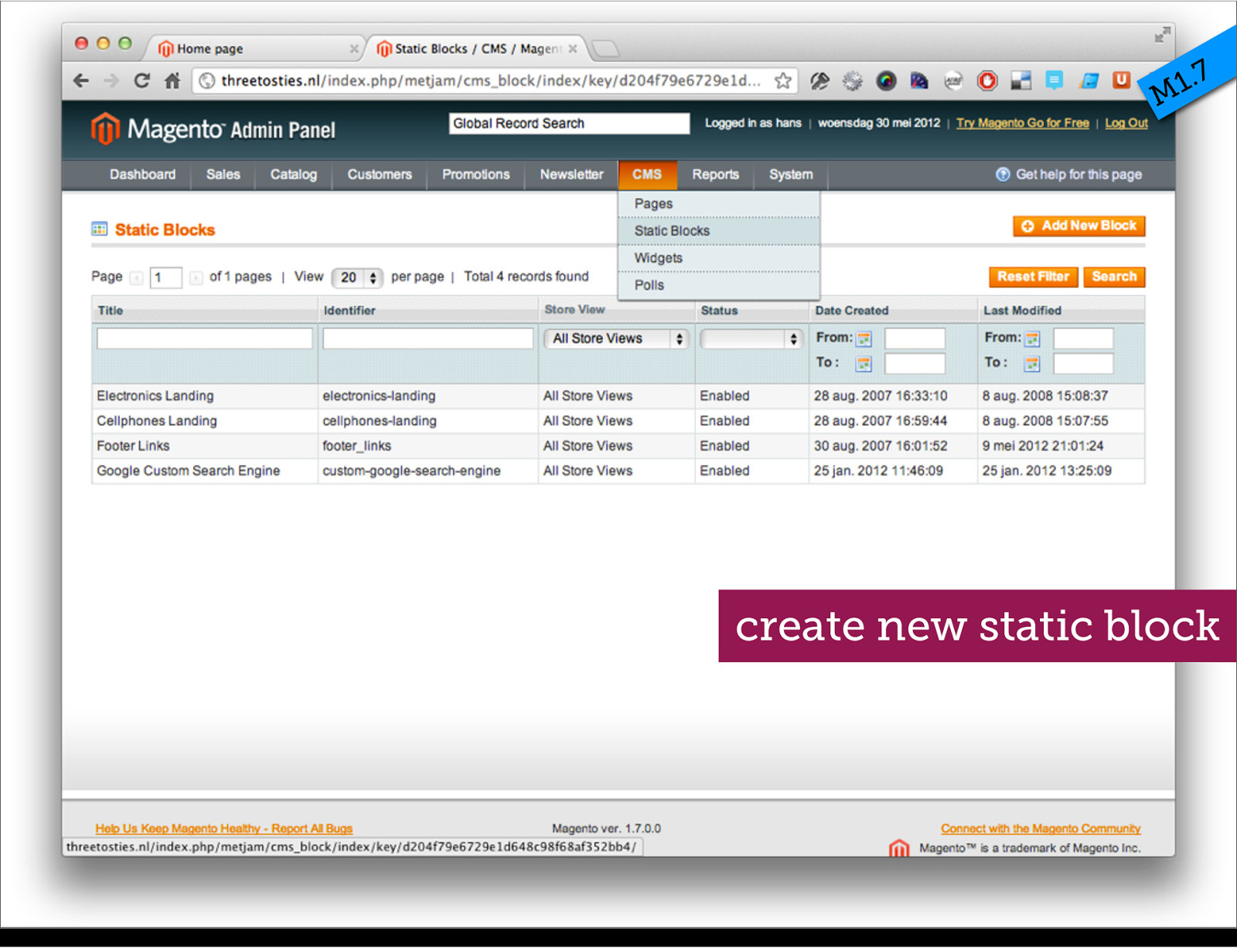Open Date Created To calendar icon
The image size is (1237, 952).
click(x=864, y=364)
